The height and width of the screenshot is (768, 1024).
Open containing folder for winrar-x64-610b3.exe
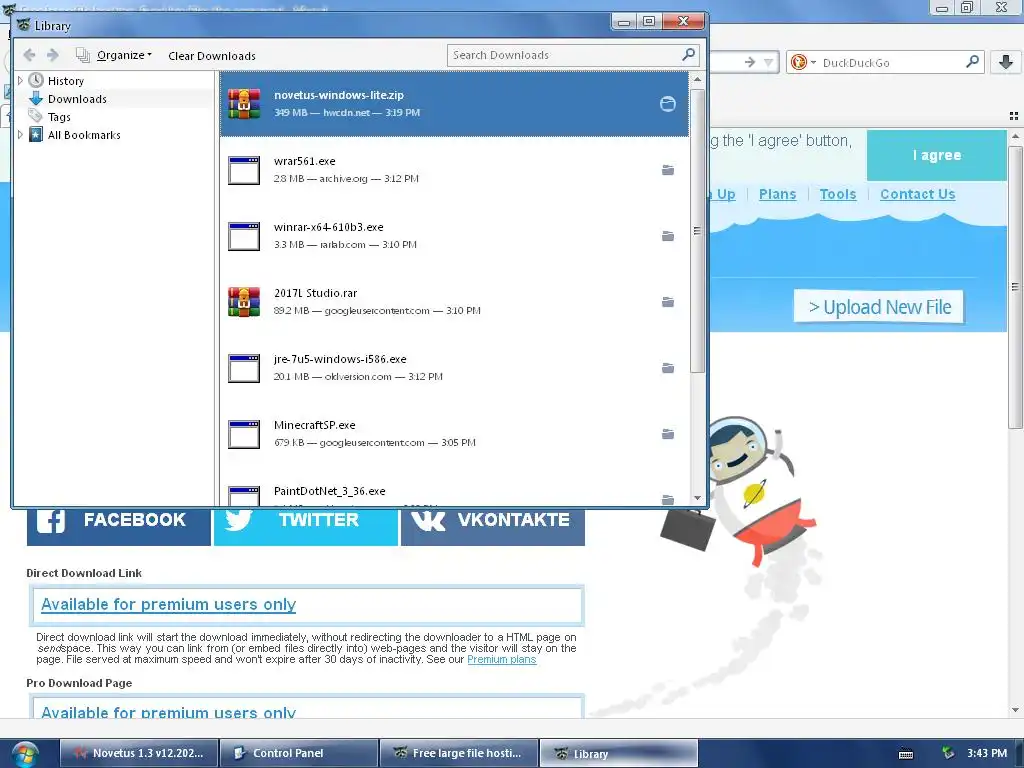click(667, 236)
